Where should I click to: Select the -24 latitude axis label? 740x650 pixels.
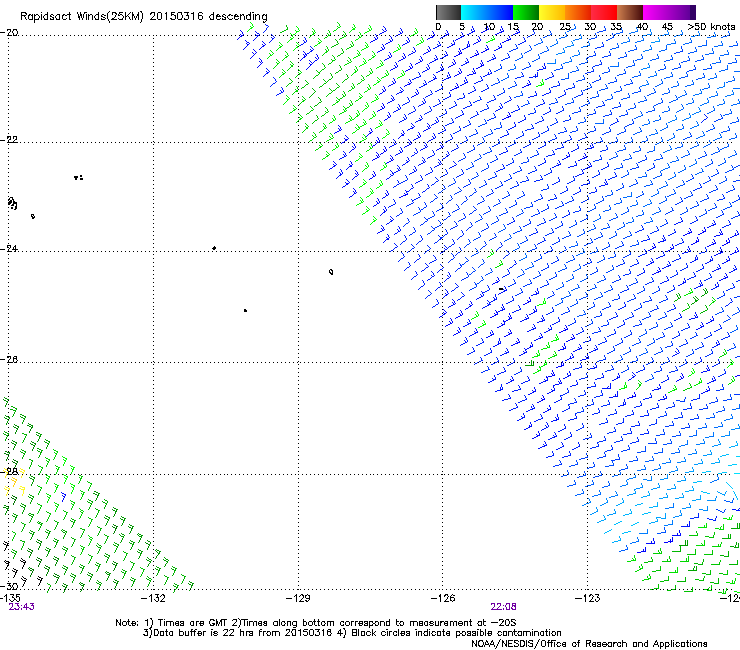(9, 249)
